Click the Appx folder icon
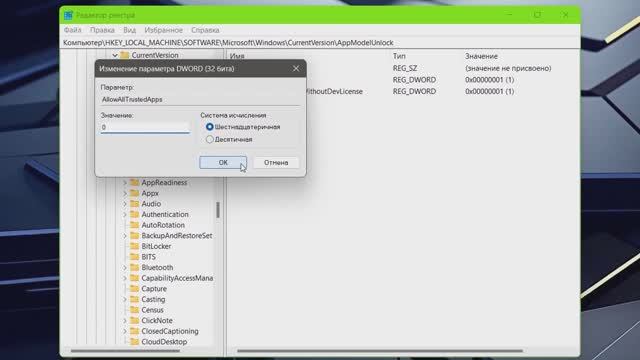640x360 pixels. [x=134, y=193]
